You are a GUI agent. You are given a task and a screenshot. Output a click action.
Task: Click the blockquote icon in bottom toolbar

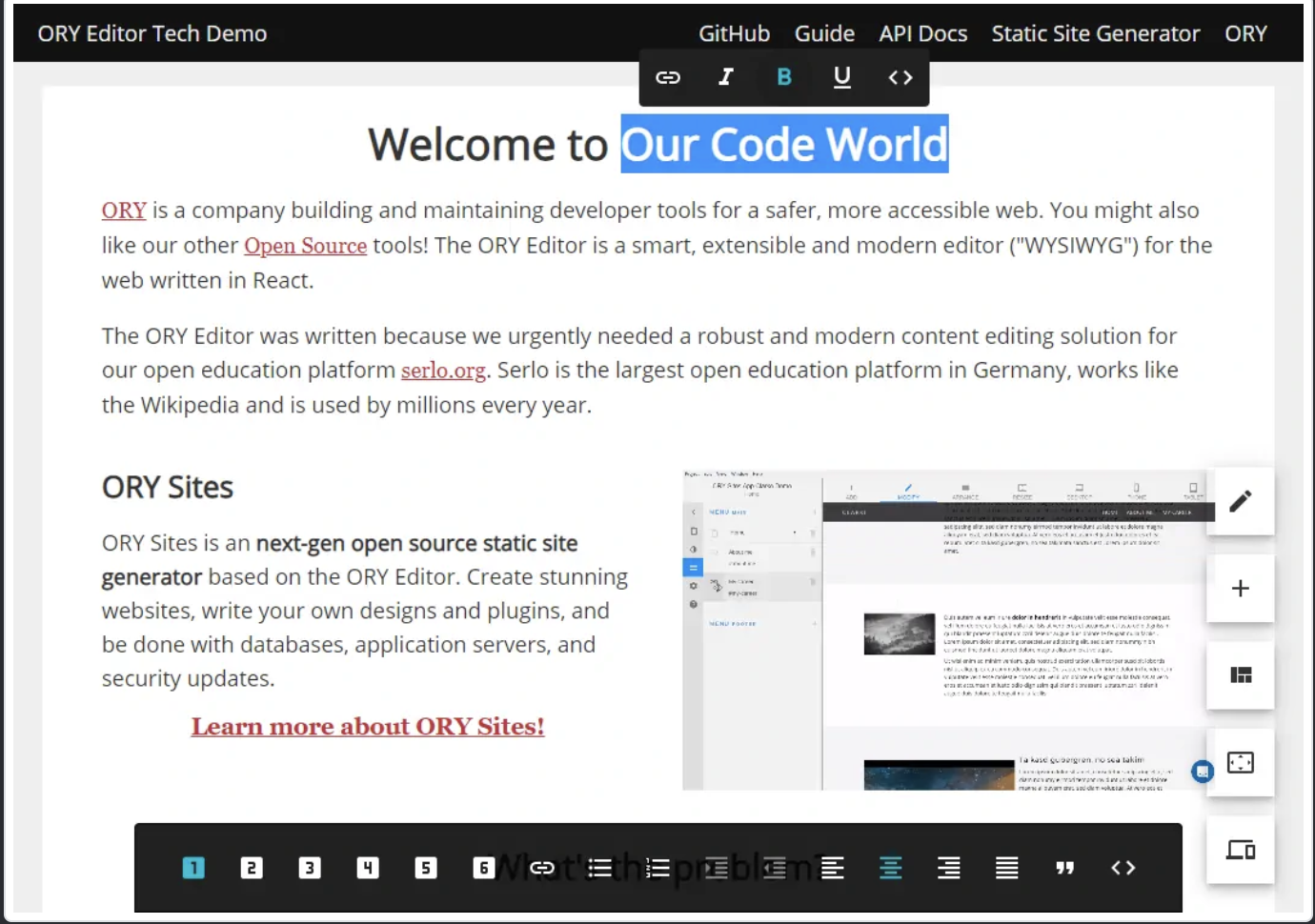tap(1064, 868)
